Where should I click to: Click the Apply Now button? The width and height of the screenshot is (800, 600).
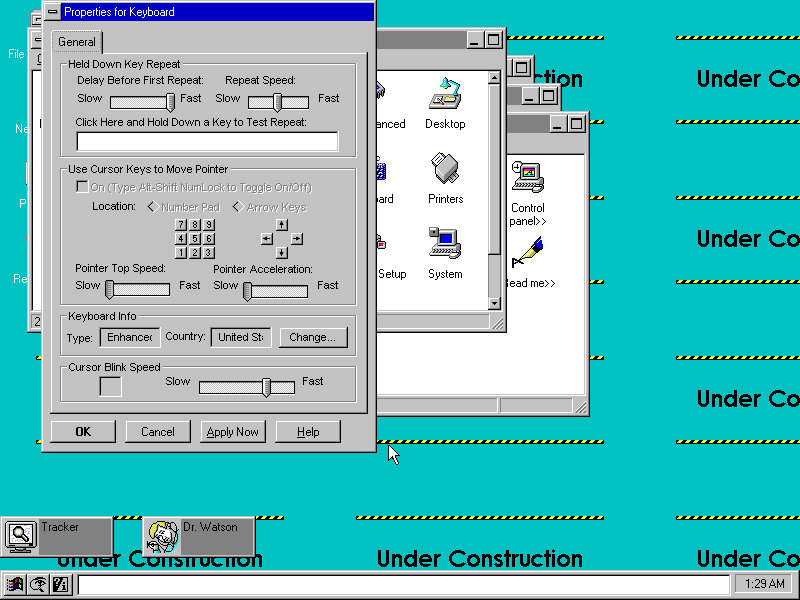(x=233, y=432)
